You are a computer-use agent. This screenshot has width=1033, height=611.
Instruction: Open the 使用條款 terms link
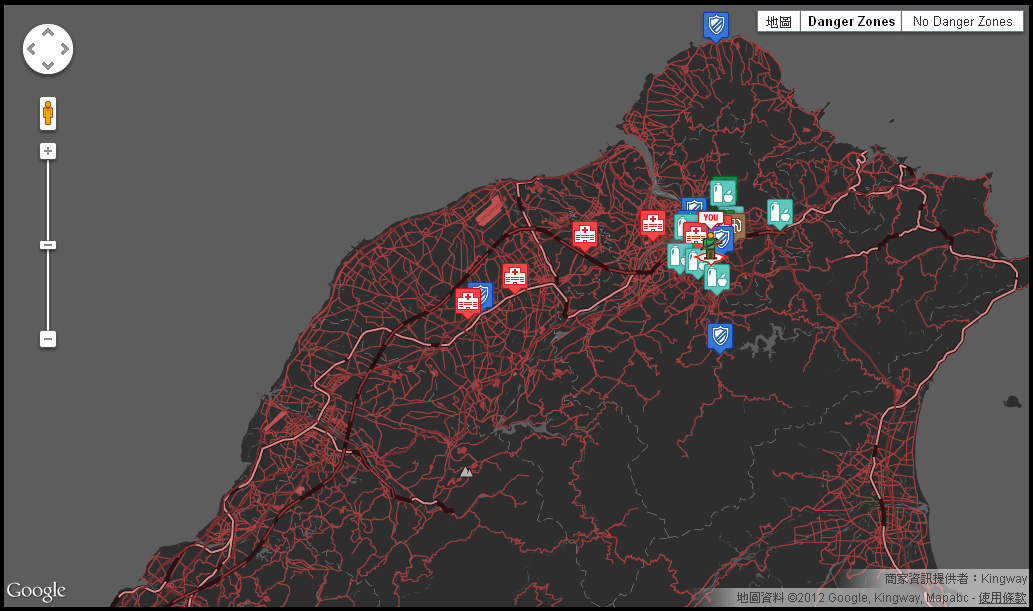pyautogui.click(x=1002, y=597)
